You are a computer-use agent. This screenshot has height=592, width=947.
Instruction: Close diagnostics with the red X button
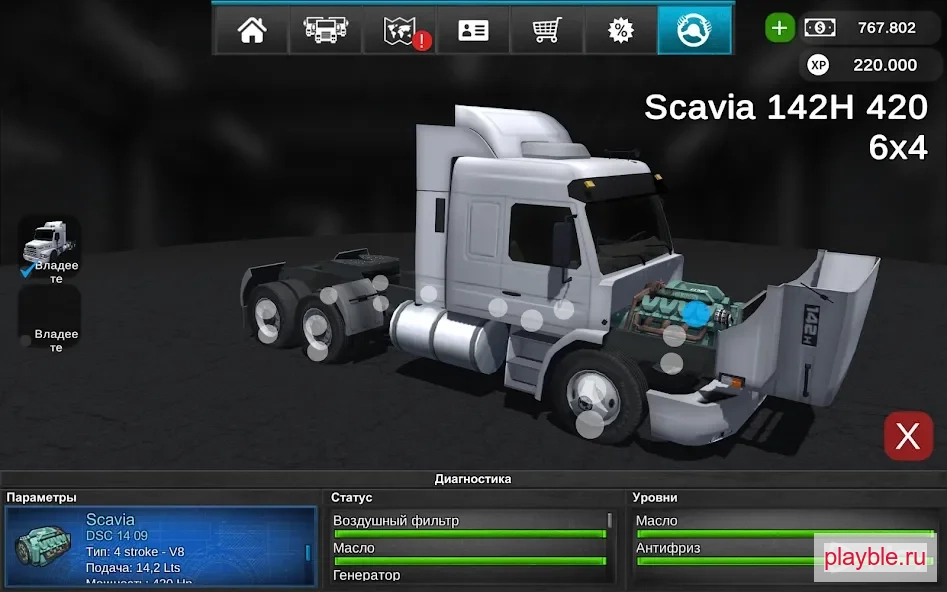pos(908,436)
